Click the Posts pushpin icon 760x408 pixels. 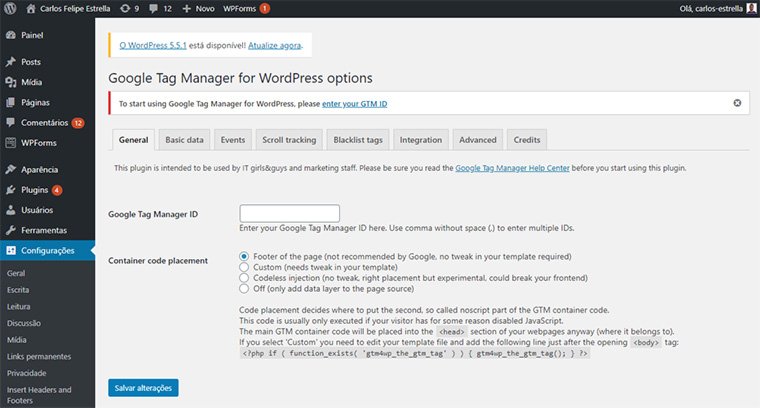pyautogui.click(x=11, y=62)
